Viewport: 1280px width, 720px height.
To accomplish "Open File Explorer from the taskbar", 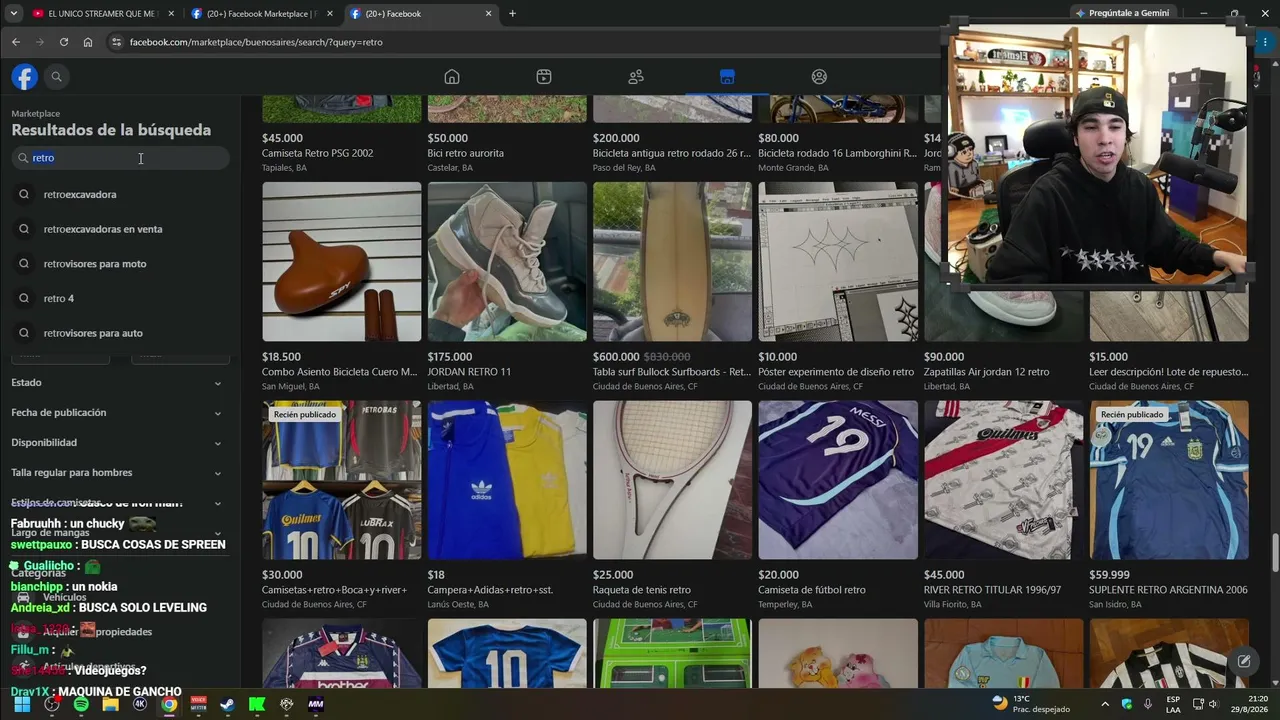I will tap(110, 704).
